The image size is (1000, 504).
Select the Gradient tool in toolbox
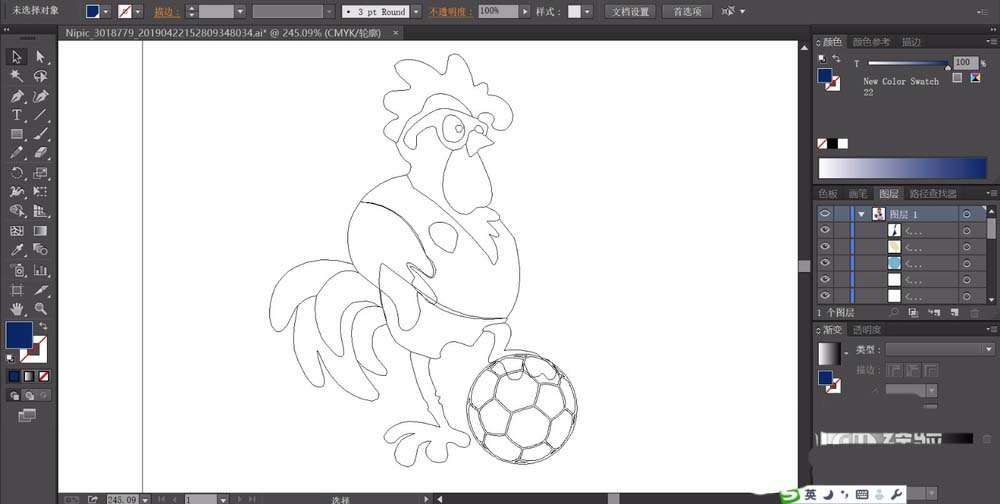coord(41,231)
